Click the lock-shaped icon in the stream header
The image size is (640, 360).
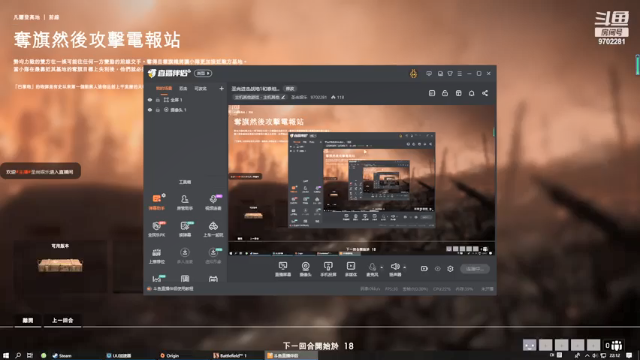click(x=445, y=93)
